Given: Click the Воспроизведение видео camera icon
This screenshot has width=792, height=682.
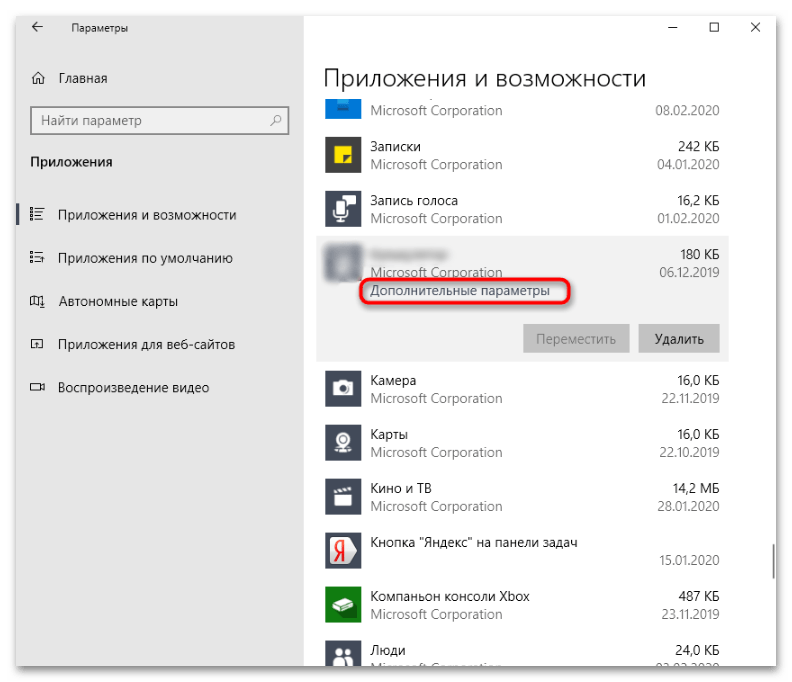Looking at the screenshot, I should click(x=37, y=387).
